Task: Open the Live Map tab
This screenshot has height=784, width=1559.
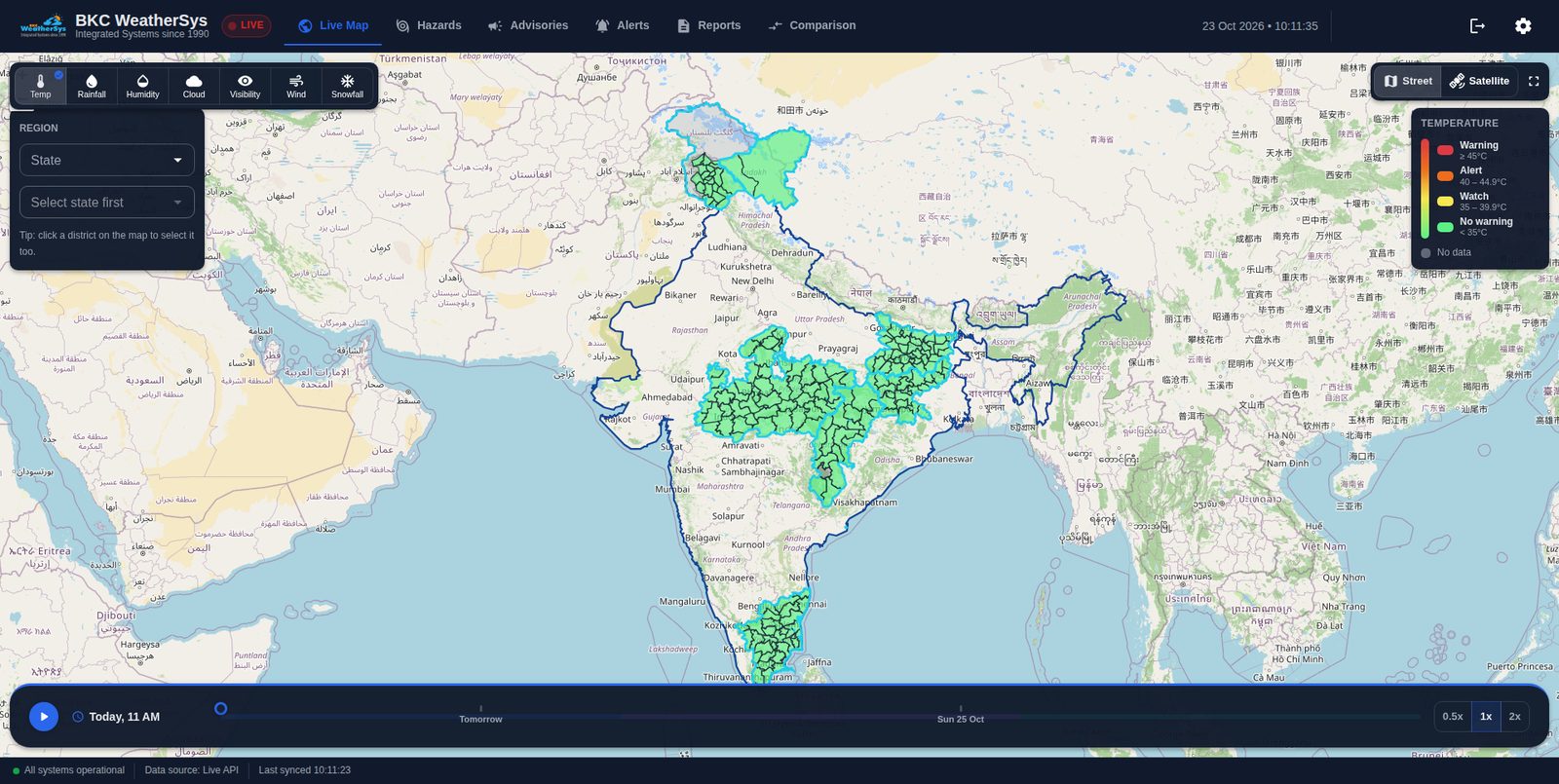Action: [333, 25]
